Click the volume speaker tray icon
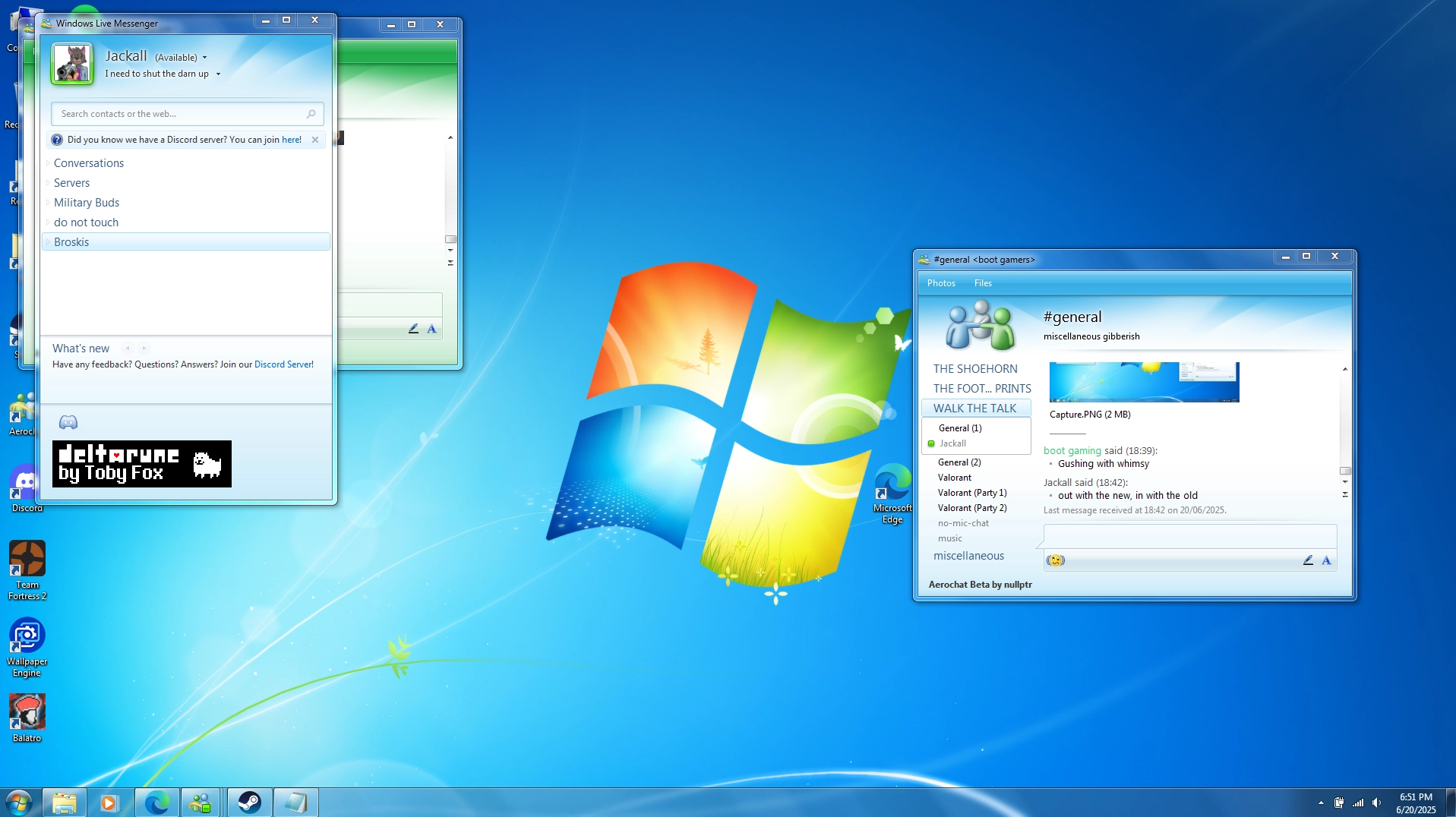The image size is (1456, 817). point(1376,803)
